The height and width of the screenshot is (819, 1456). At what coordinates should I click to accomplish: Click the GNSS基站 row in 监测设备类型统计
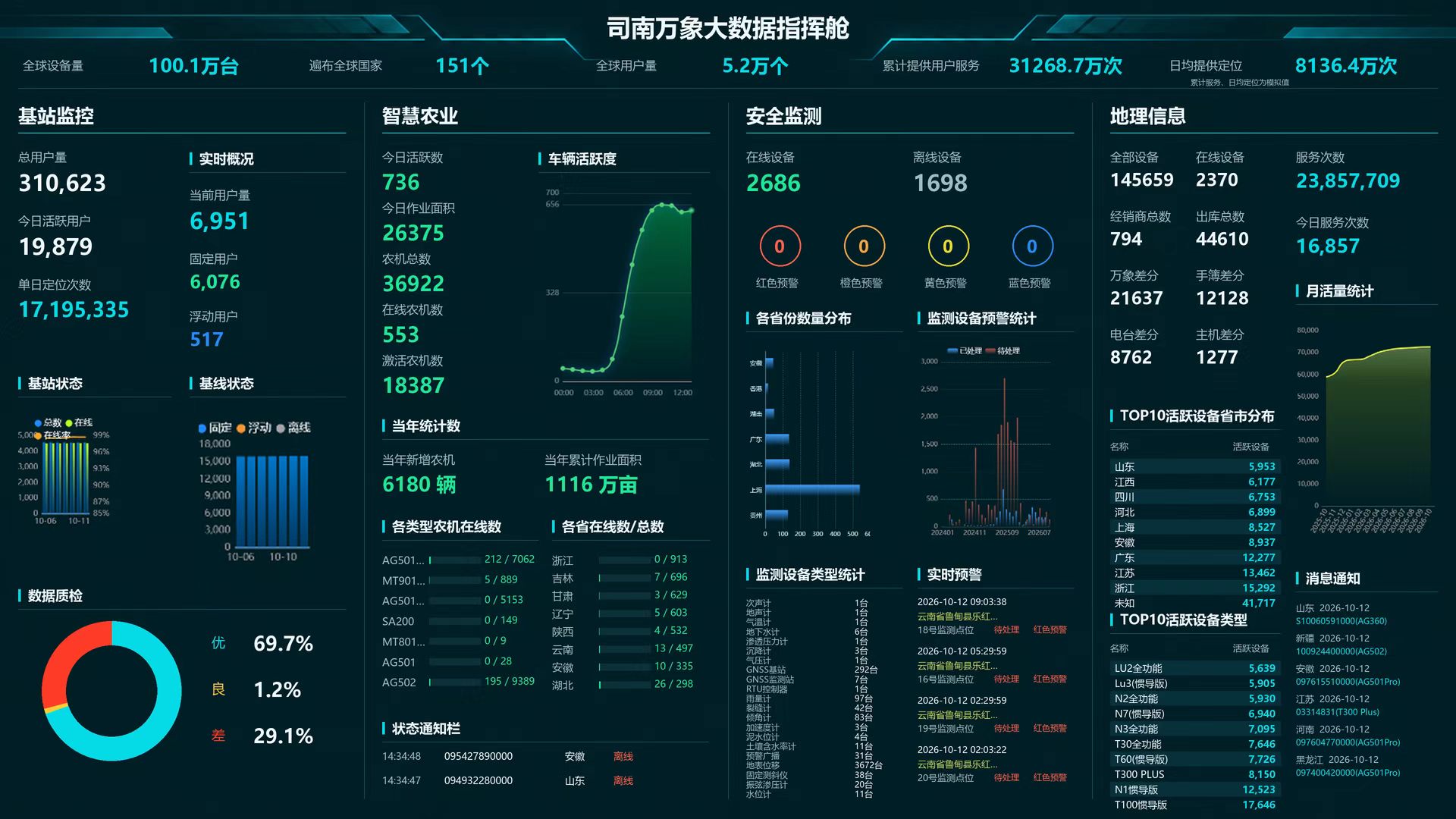tap(811, 670)
